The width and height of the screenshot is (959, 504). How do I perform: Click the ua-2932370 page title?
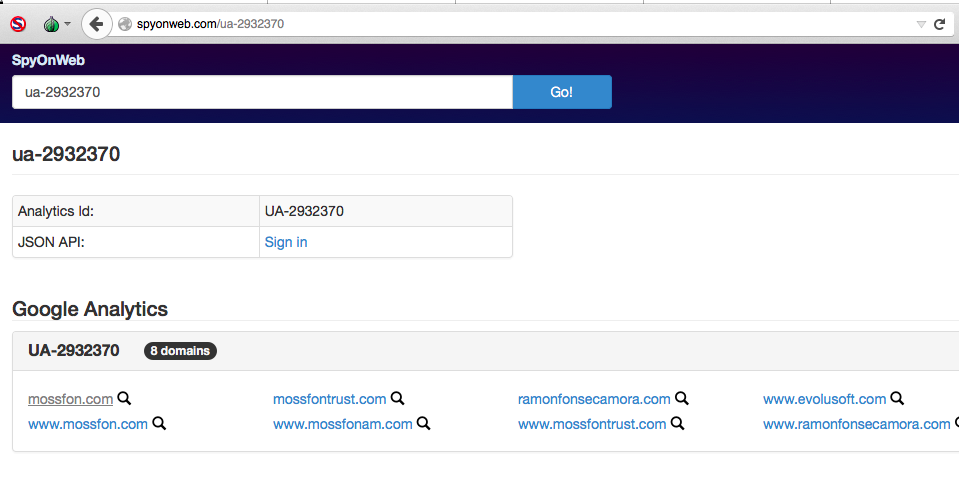coord(66,154)
